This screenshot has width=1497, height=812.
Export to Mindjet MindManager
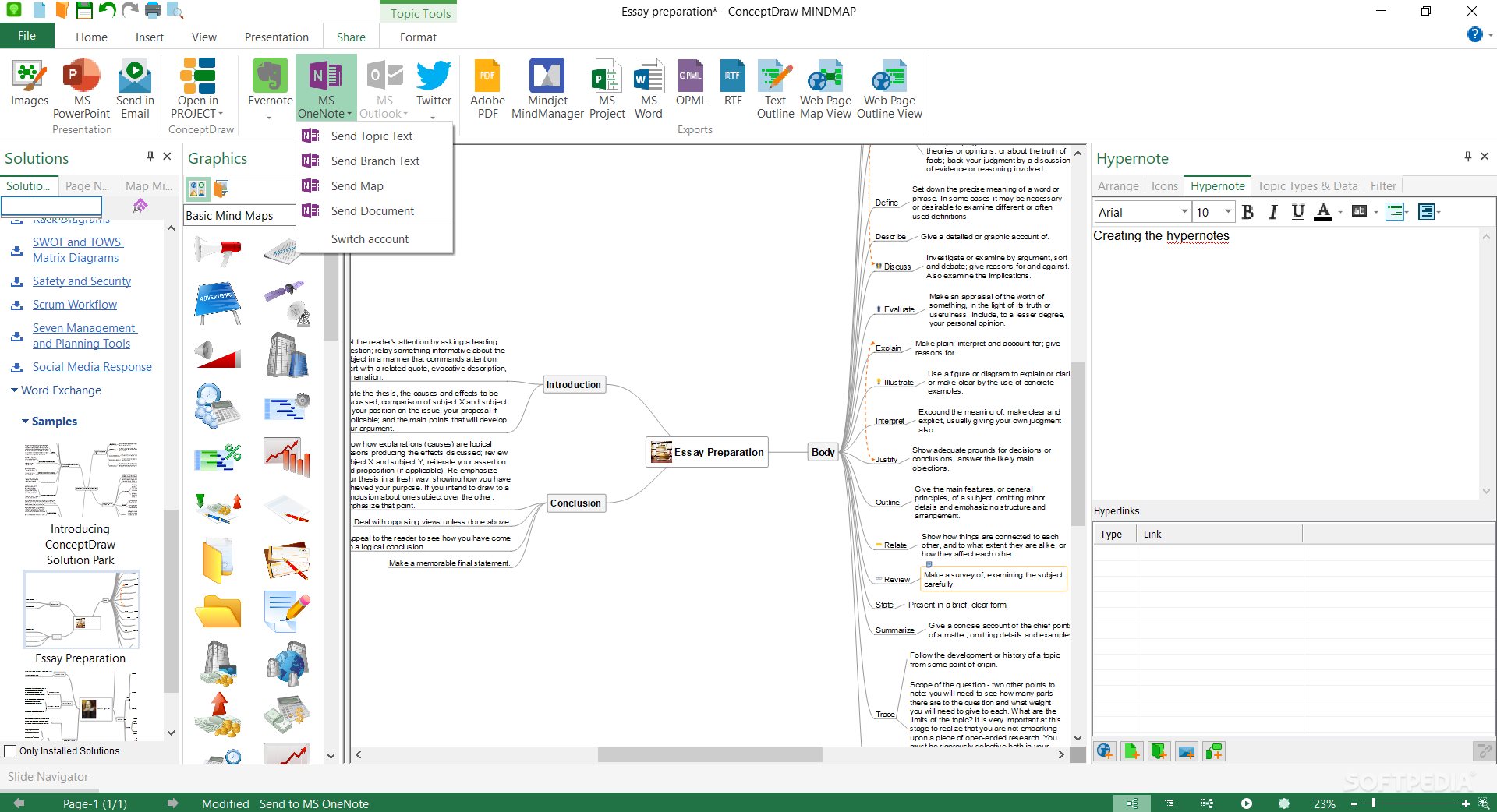547,88
